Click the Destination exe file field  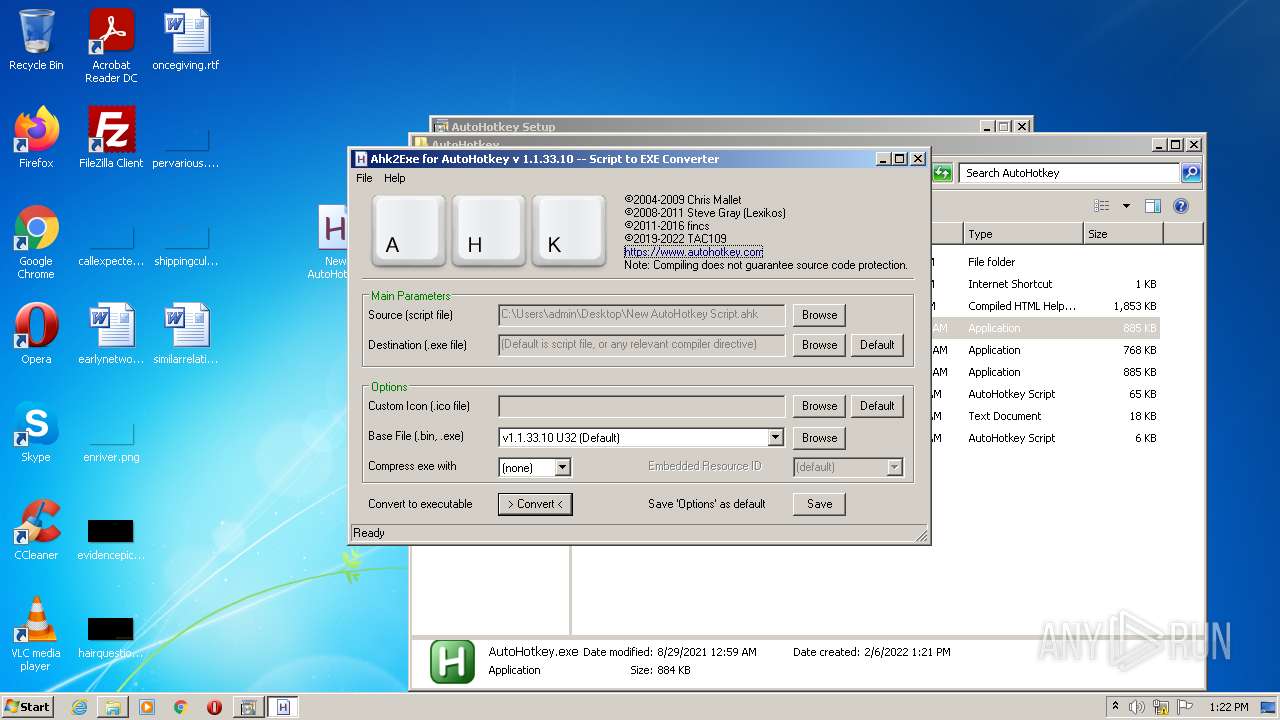click(x=642, y=345)
